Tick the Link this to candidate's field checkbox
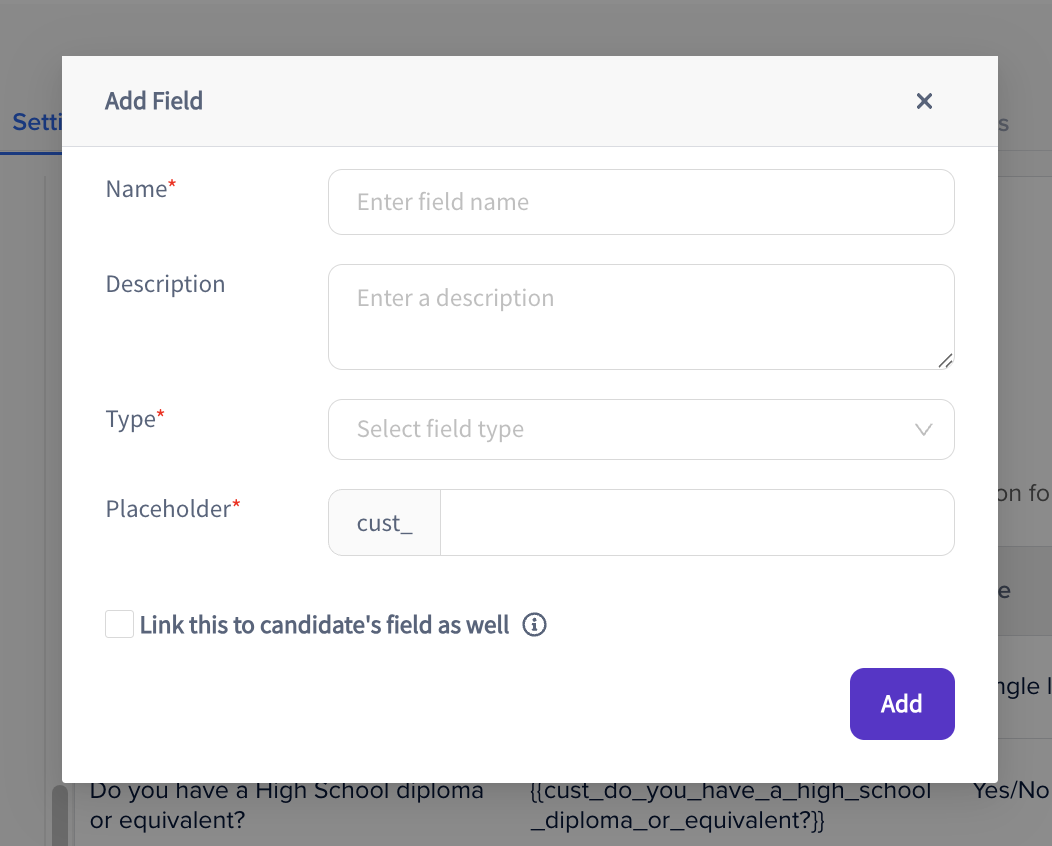Screen dimensions: 1052x846 click(119, 624)
